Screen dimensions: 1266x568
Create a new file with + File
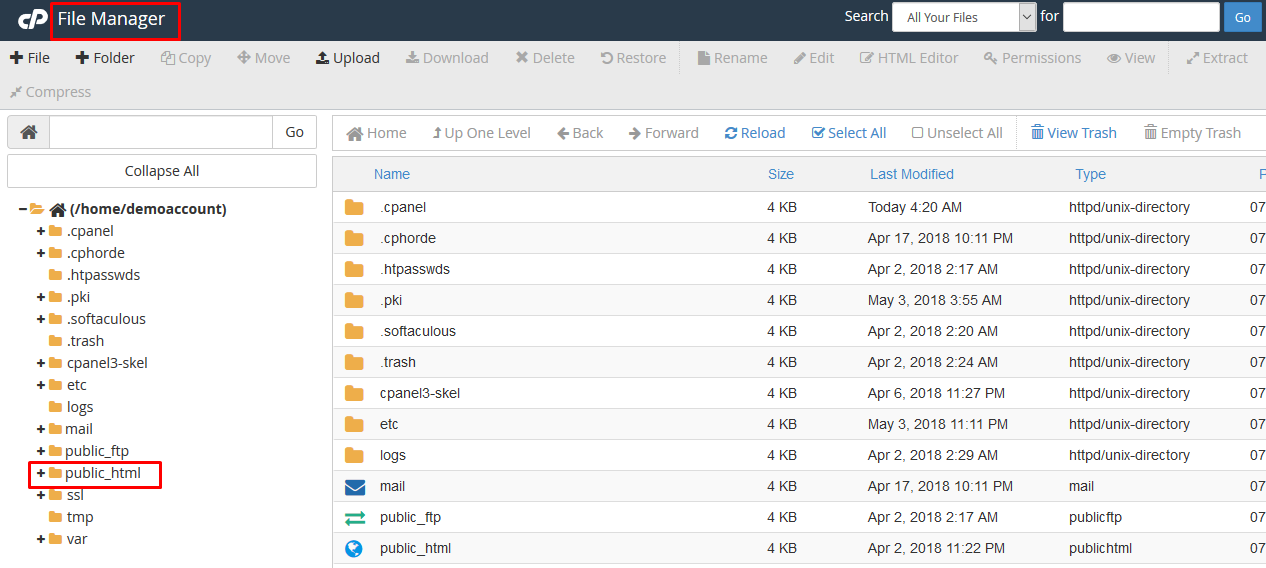click(30, 58)
